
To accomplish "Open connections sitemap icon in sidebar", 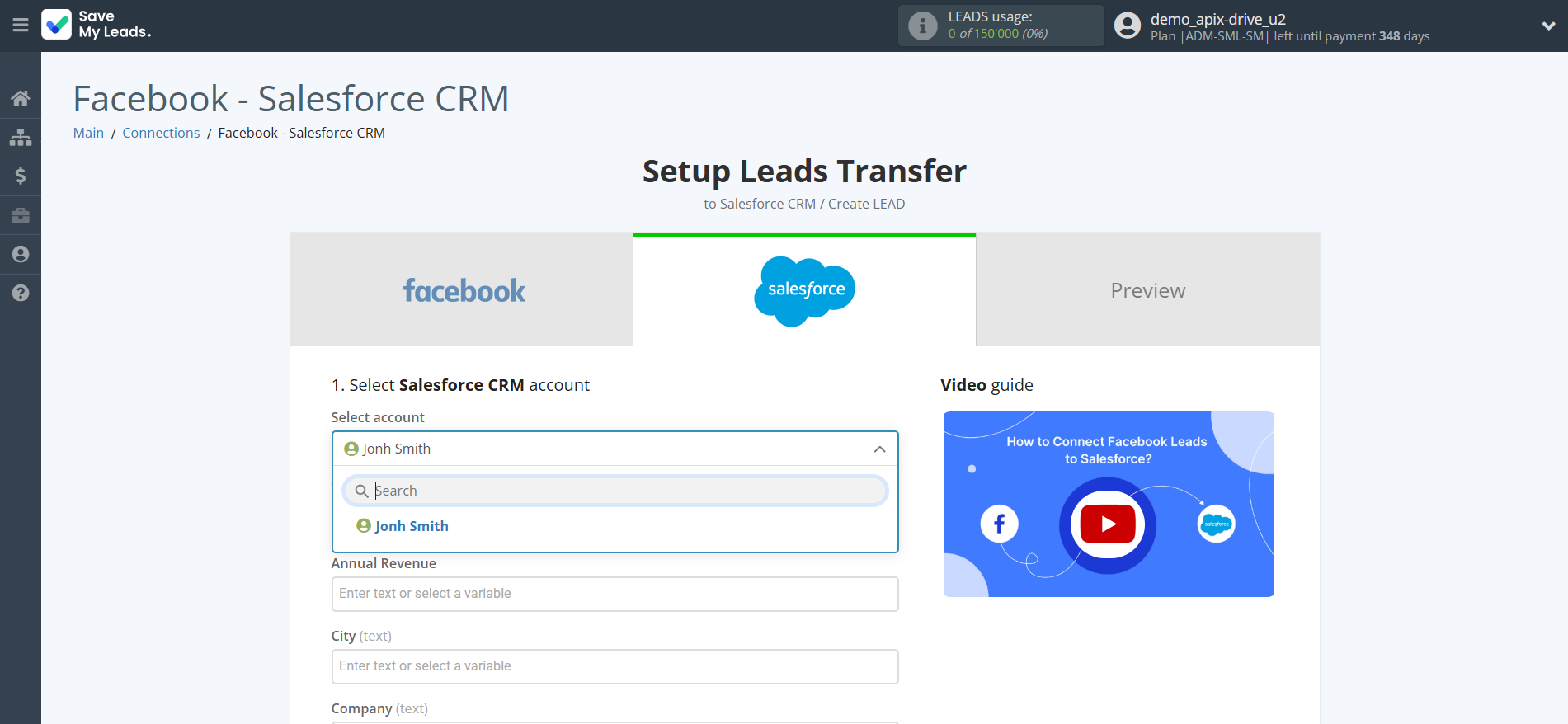I will [21, 137].
